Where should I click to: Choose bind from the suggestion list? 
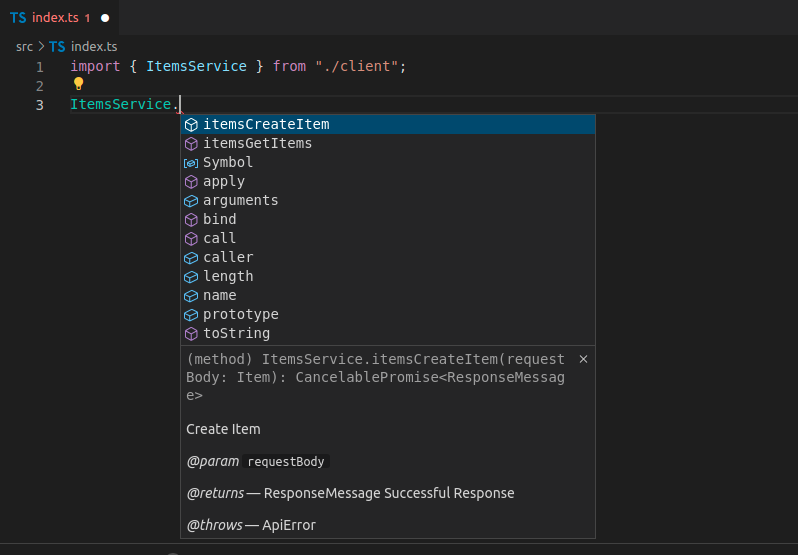pyautogui.click(x=220, y=219)
